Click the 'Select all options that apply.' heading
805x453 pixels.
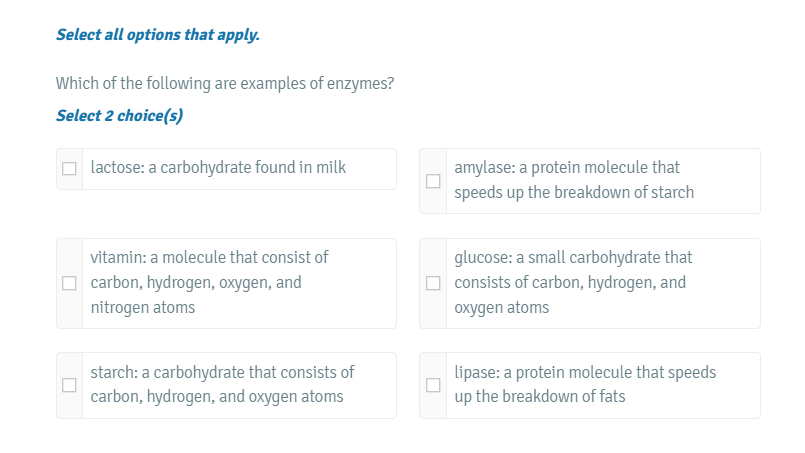click(x=158, y=35)
